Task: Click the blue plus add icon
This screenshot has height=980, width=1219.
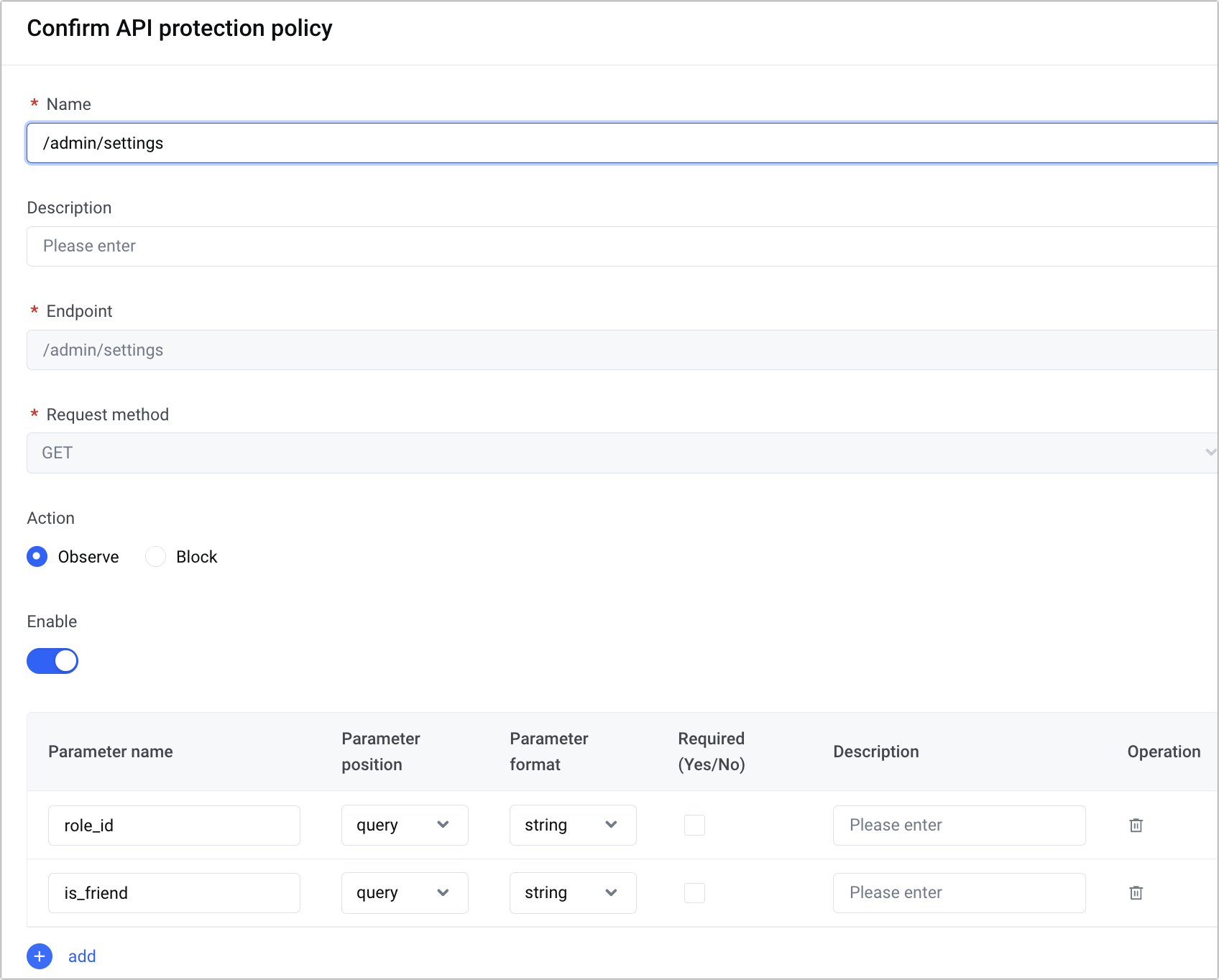Action: (x=40, y=956)
